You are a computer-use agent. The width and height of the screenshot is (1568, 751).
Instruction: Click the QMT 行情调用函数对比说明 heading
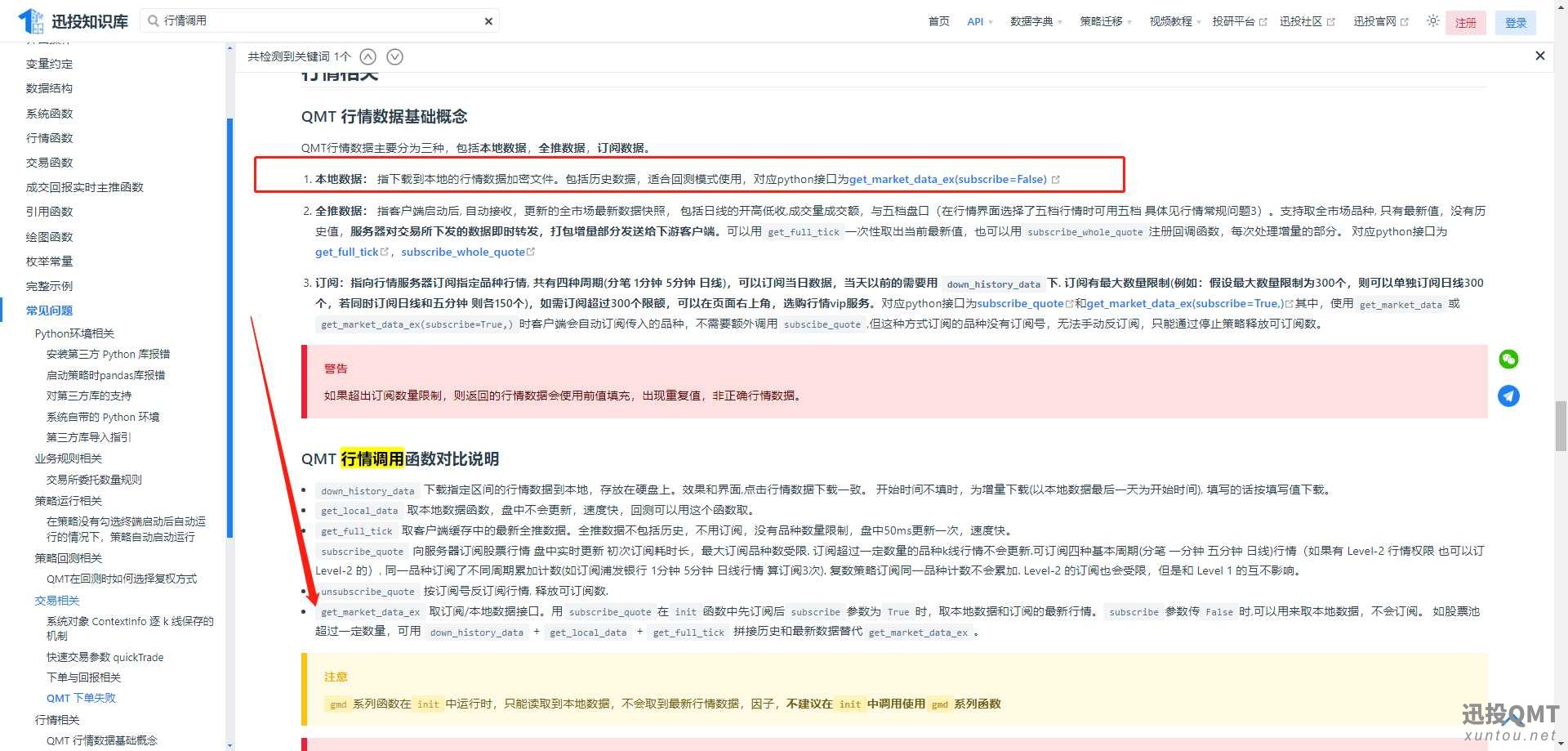(400, 458)
